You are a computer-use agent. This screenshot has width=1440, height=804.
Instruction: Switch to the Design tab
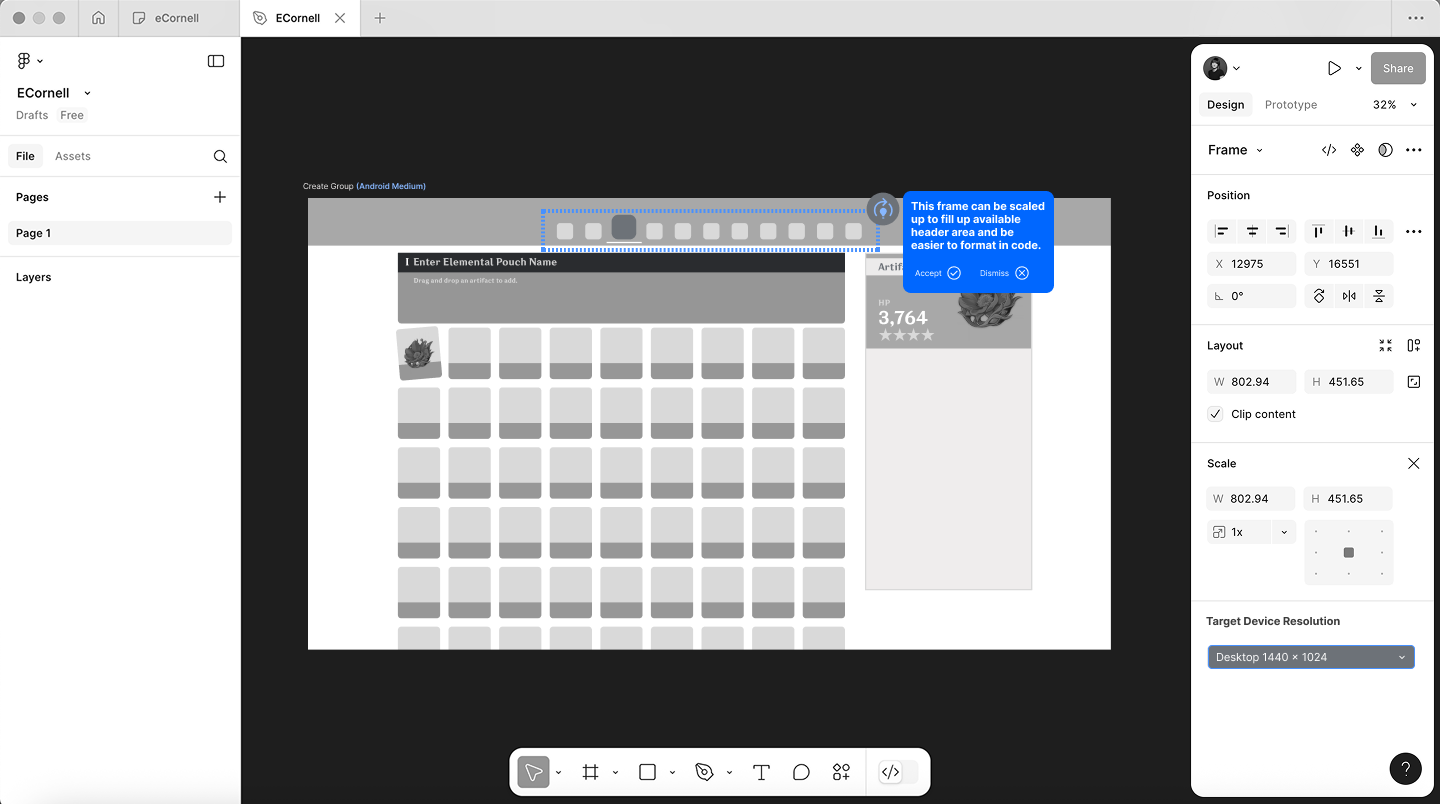(x=1225, y=105)
